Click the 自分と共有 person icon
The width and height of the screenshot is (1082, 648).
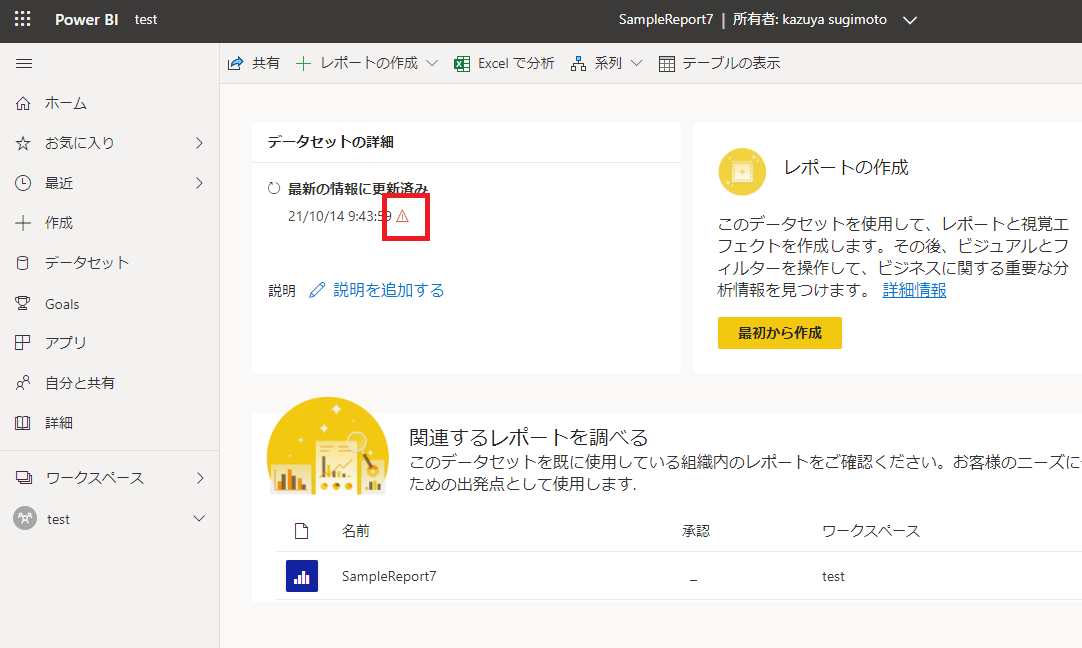tap(23, 382)
